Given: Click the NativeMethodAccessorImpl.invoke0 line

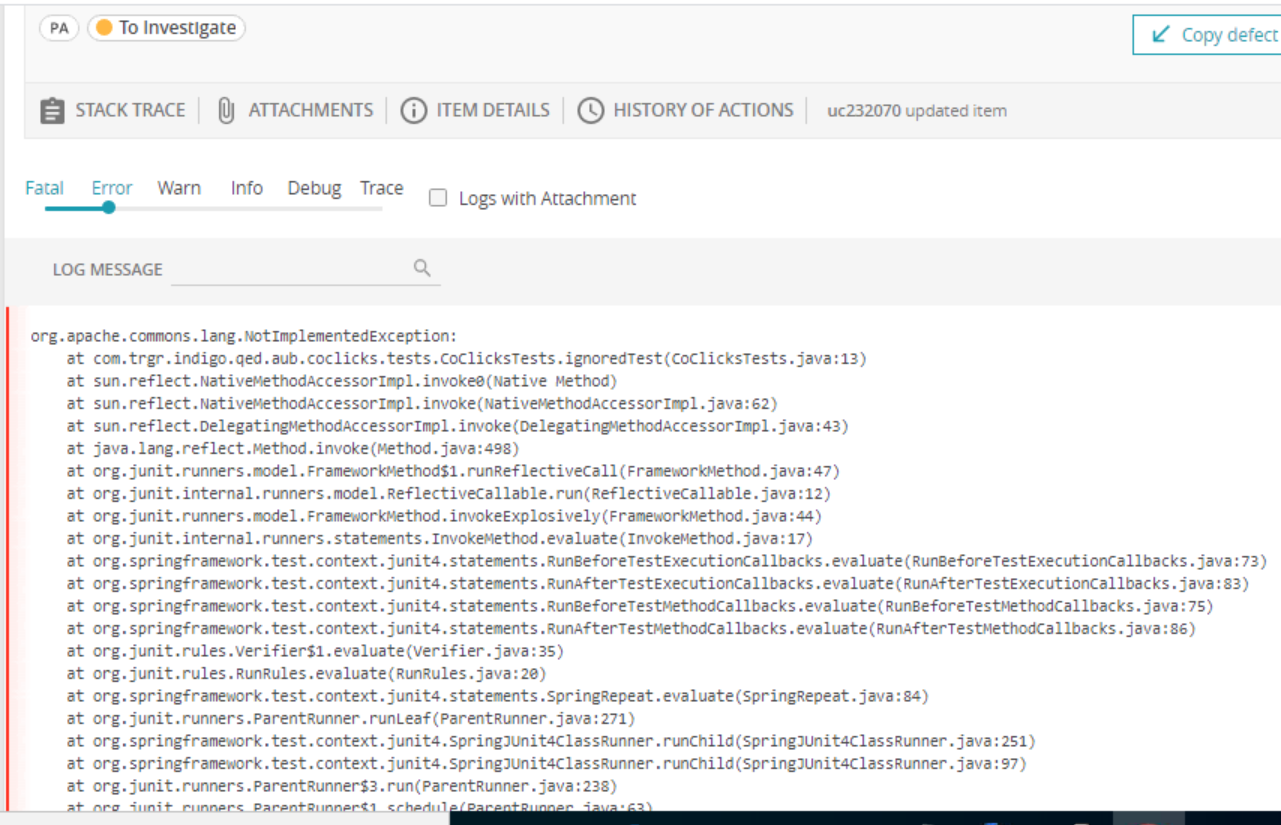Looking at the screenshot, I should (342, 381).
